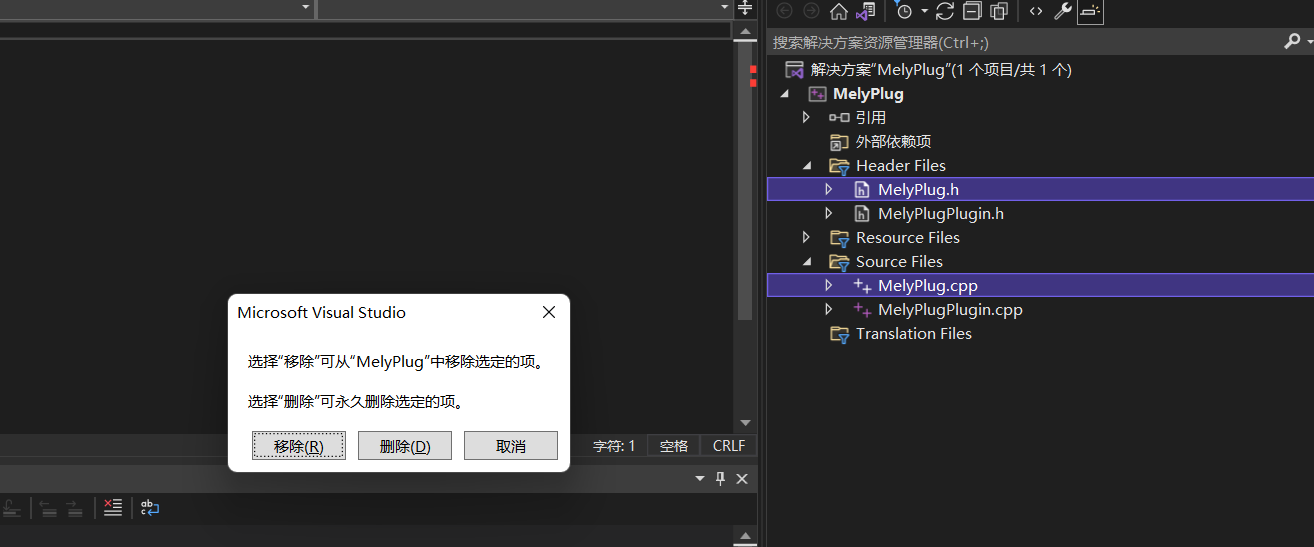Open the bottom panel window position dropdown
Image resolution: width=1314 pixels, height=547 pixels.
point(701,479)
